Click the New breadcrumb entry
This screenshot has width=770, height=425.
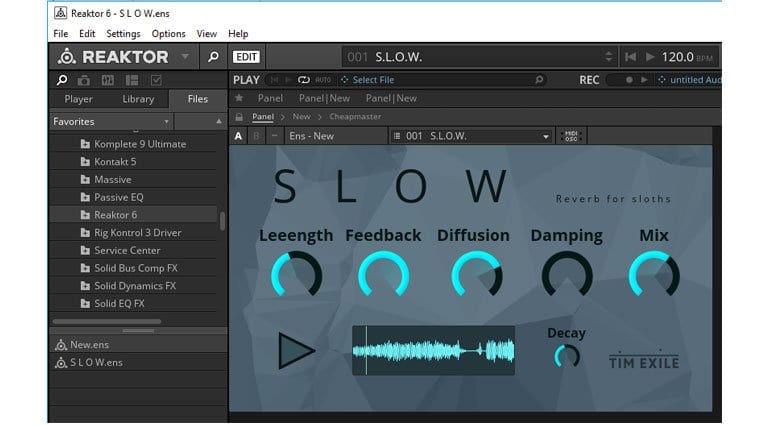coord(302,117)
